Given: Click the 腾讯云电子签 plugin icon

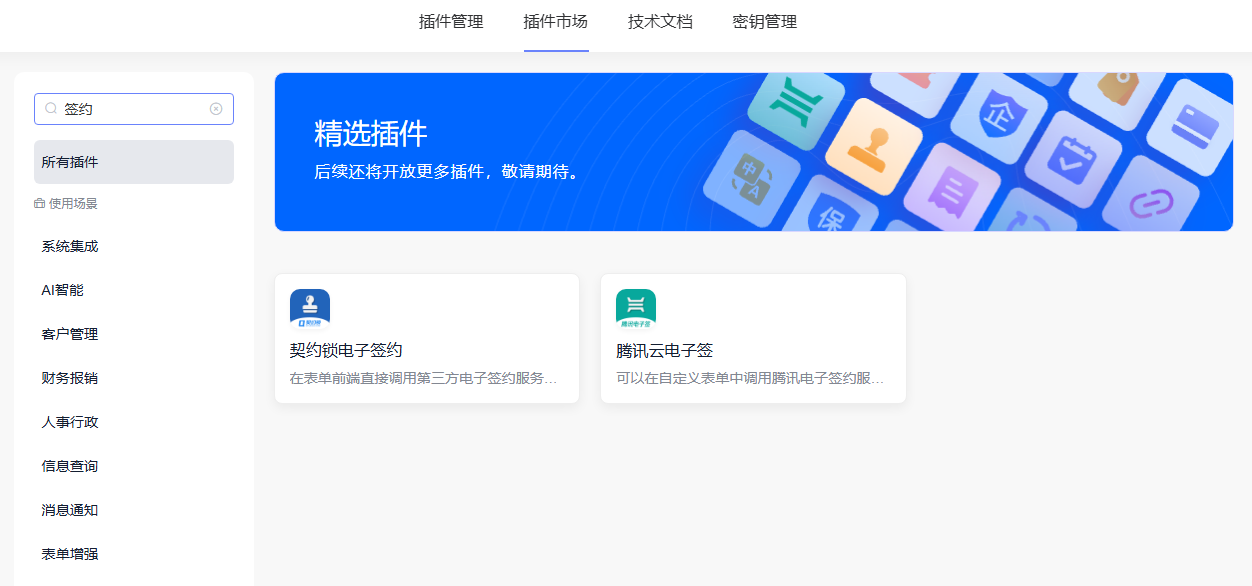Looking at the screenshot, I should (636, 309).
